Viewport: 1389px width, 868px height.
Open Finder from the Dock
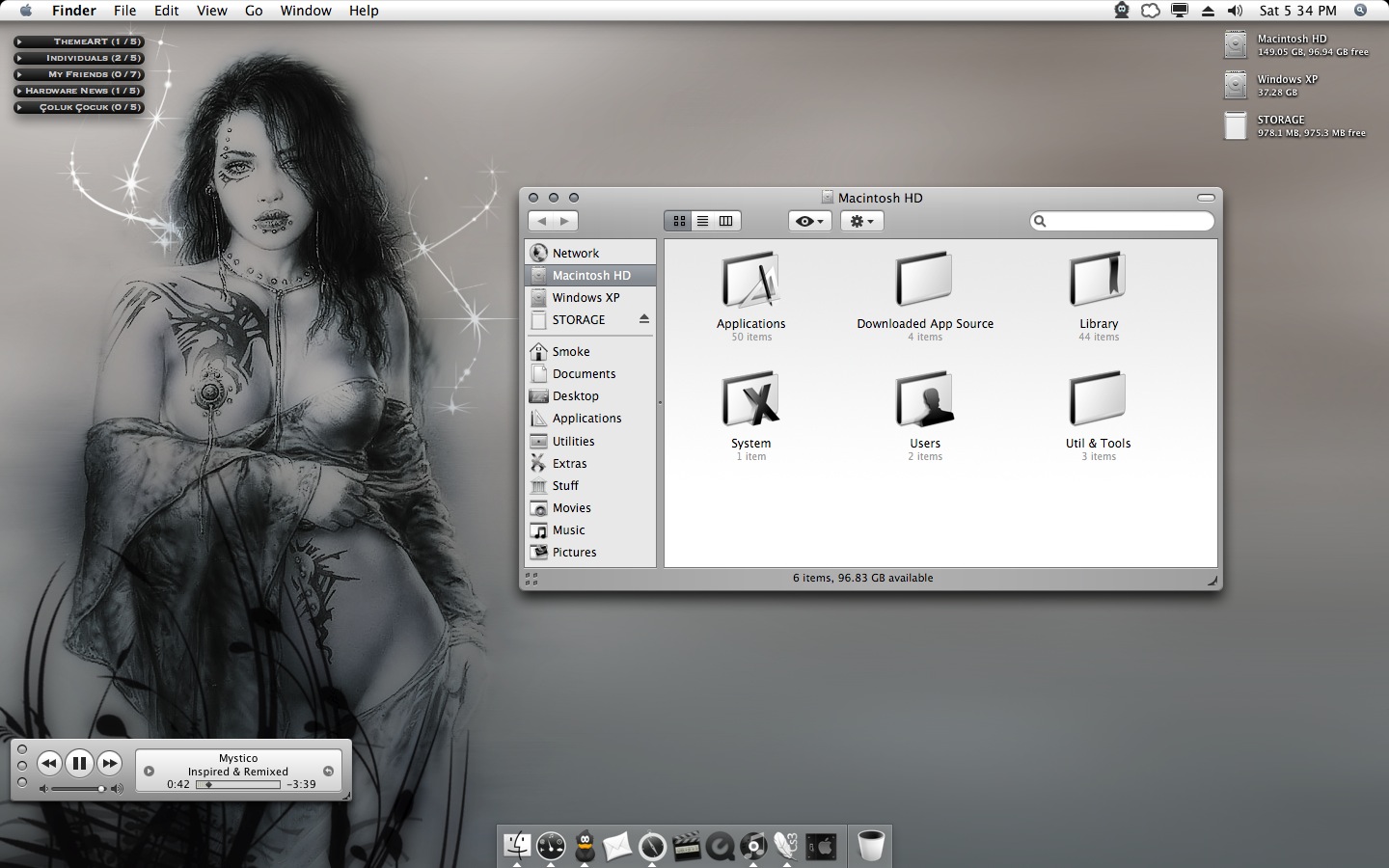[x=518, y=846]
